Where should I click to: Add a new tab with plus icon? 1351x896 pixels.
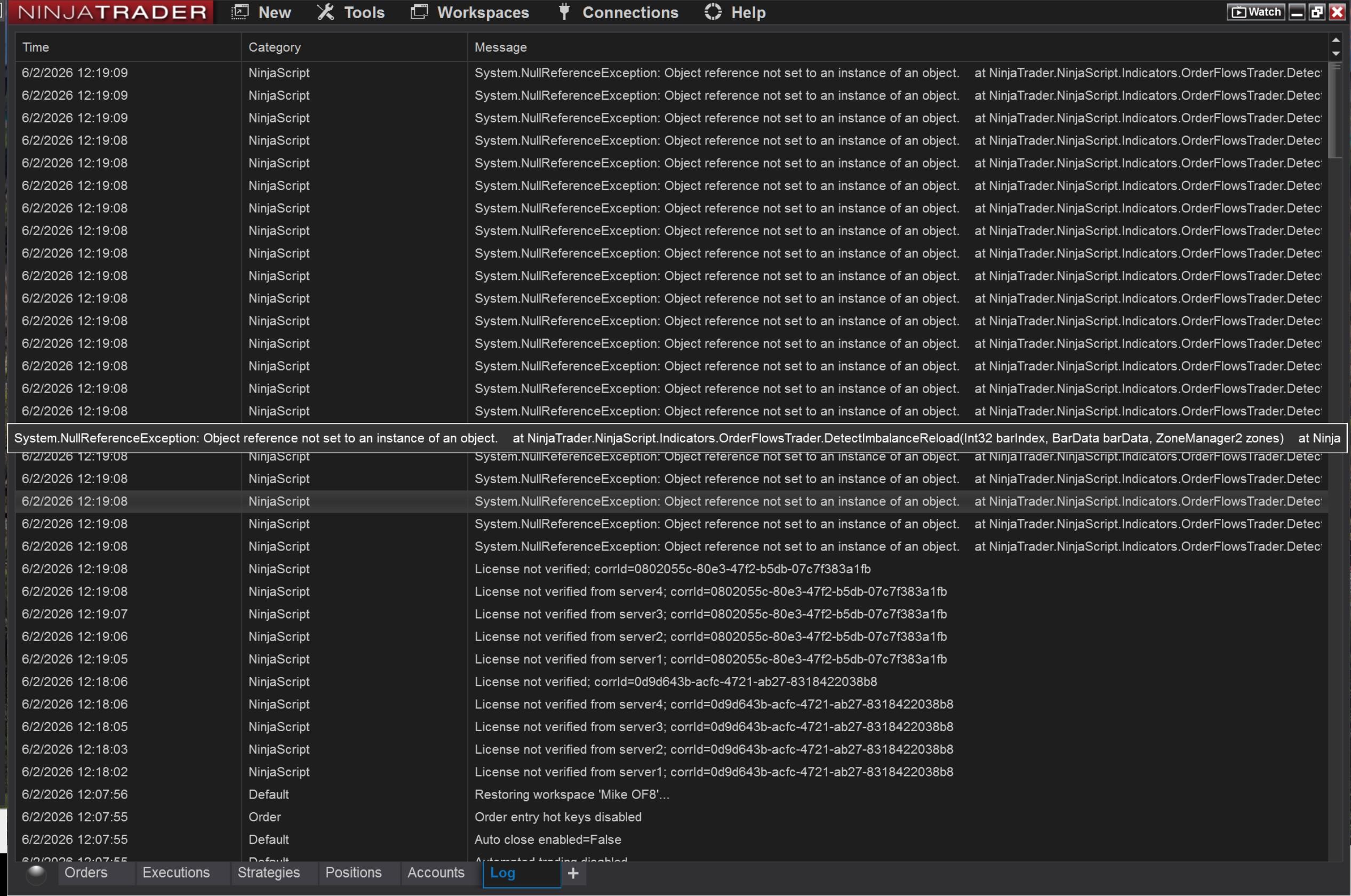[x=573, y=873]
